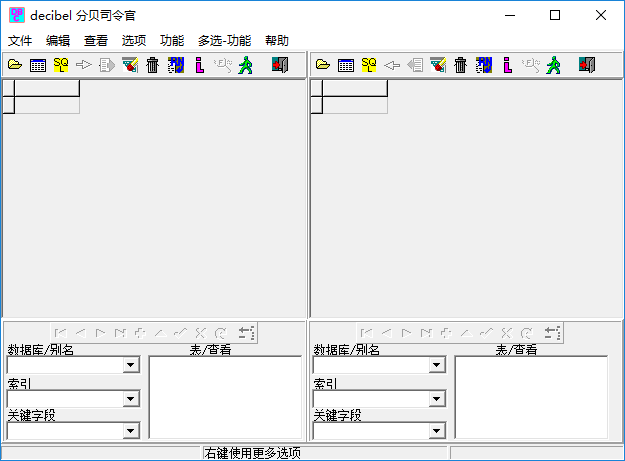Maximize the decibel window
Viewport: 625px width, 461px height.
[x=555, y=15]
